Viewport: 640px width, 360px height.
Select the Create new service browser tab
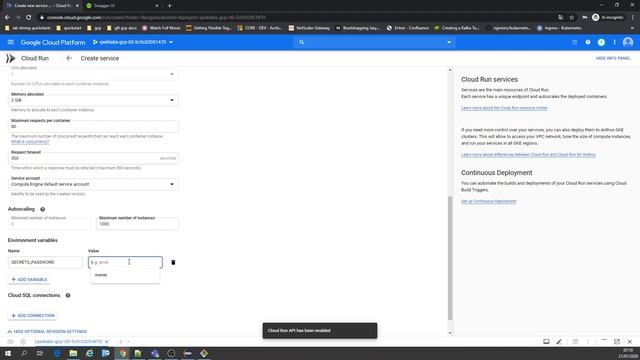(x=42, y=6)
